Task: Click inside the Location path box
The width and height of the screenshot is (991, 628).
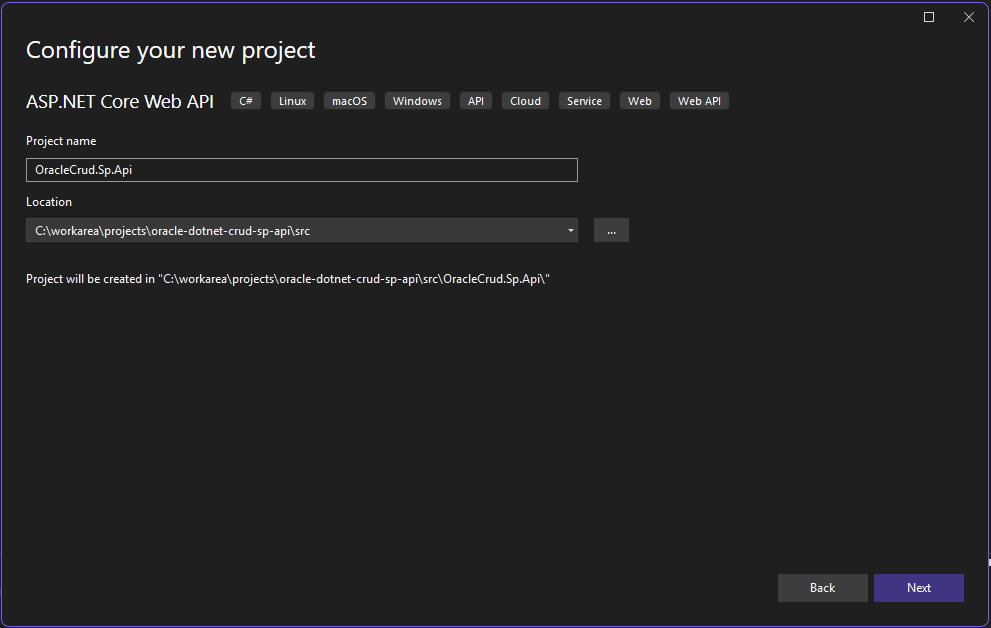Action: point(290,230)
